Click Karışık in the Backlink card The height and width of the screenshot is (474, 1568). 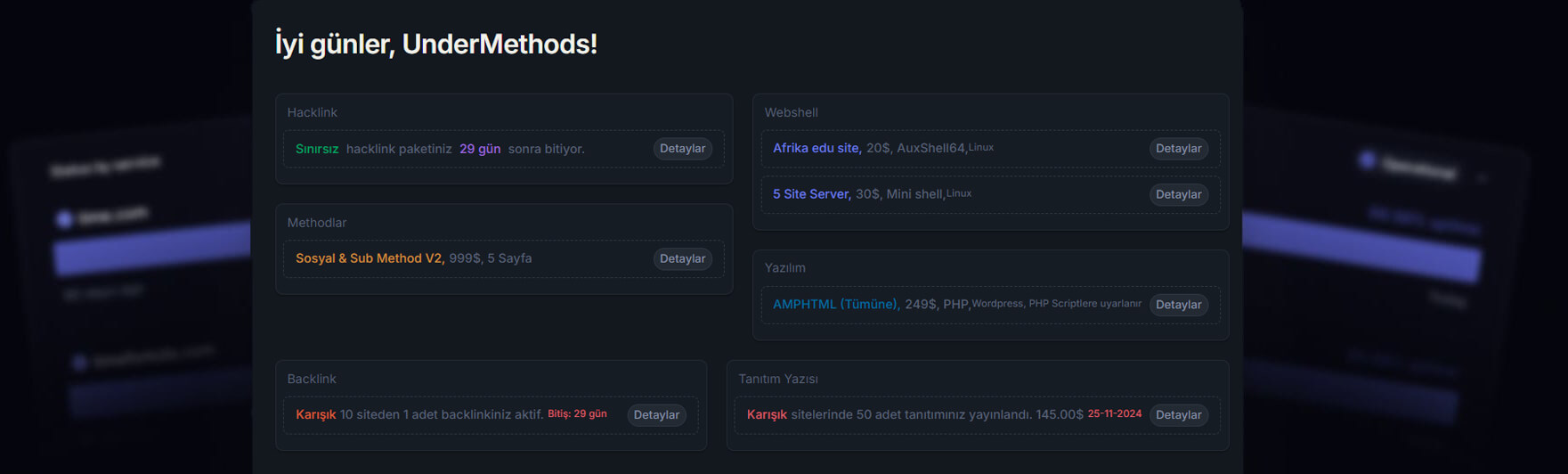[x=316, y=414]
